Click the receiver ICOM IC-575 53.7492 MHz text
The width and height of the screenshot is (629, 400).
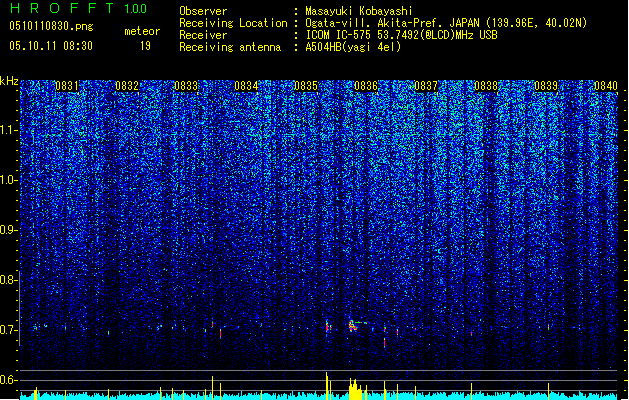pyautogui.click(x=401, y=35)
